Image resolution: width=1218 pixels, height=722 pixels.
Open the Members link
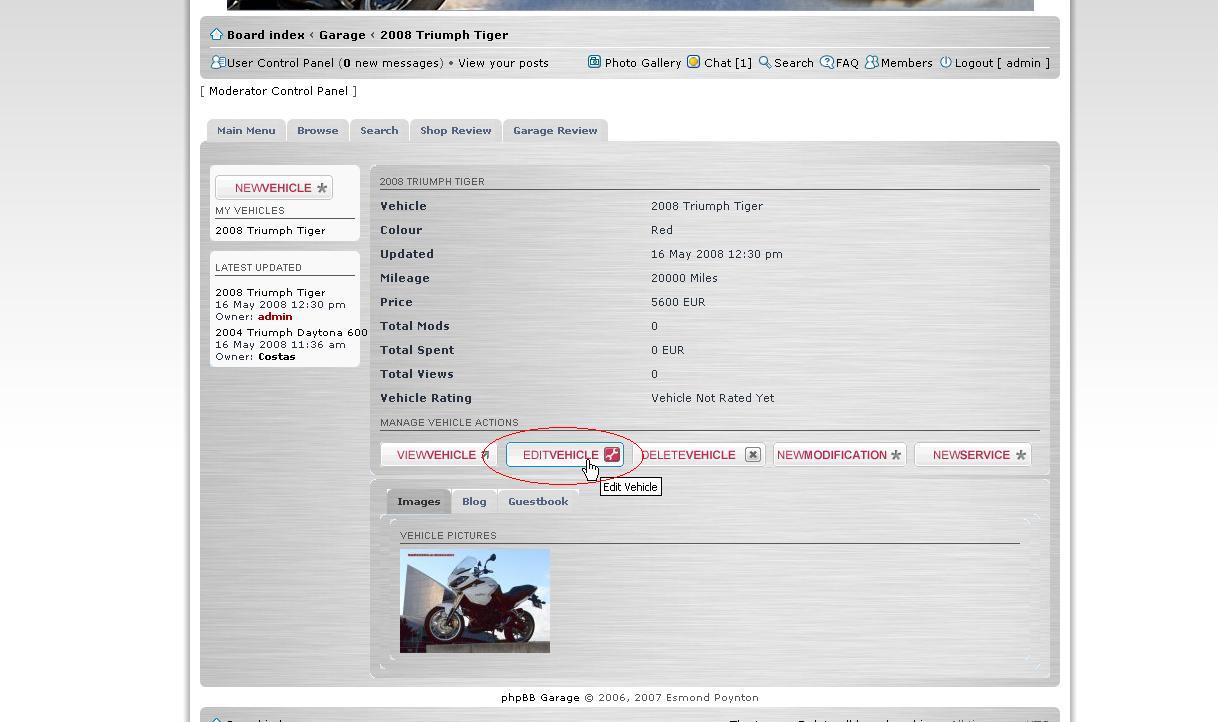(907, 63)
